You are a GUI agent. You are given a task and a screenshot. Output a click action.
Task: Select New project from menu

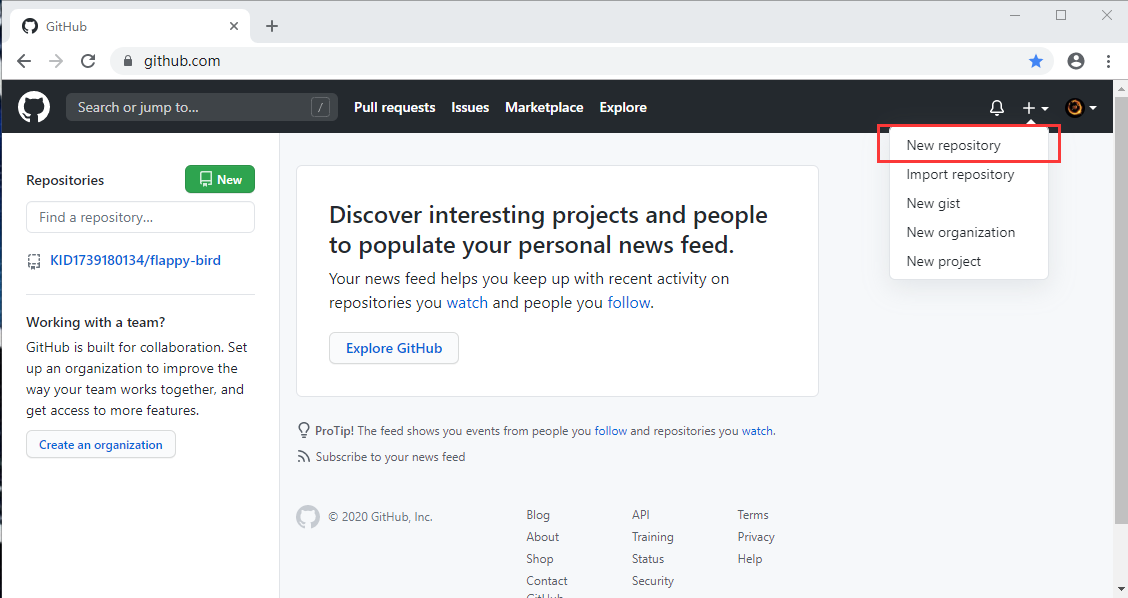click(x=968, y=261)
